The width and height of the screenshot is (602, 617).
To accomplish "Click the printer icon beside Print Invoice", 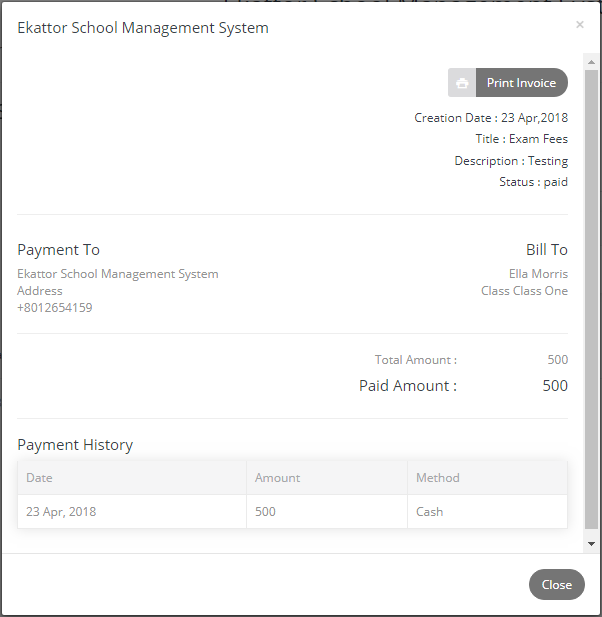I will click(462, 83).
